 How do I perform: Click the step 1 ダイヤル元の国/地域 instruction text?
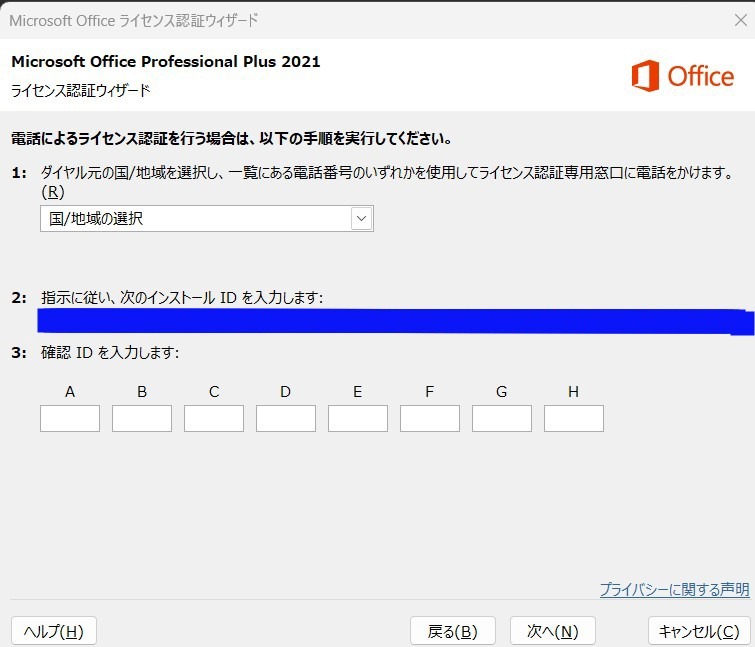click(x=387, y=181)
